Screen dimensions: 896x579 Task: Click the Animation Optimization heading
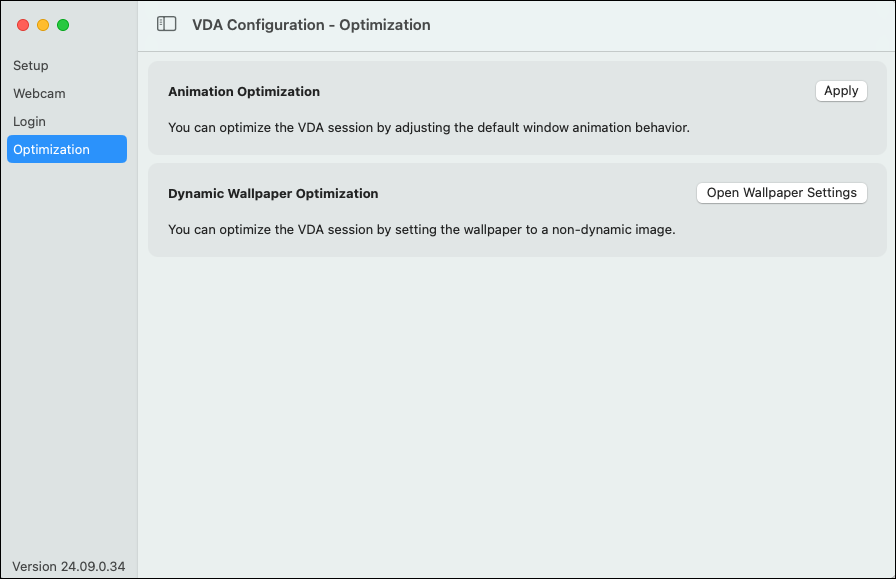(x=244, y=91)
